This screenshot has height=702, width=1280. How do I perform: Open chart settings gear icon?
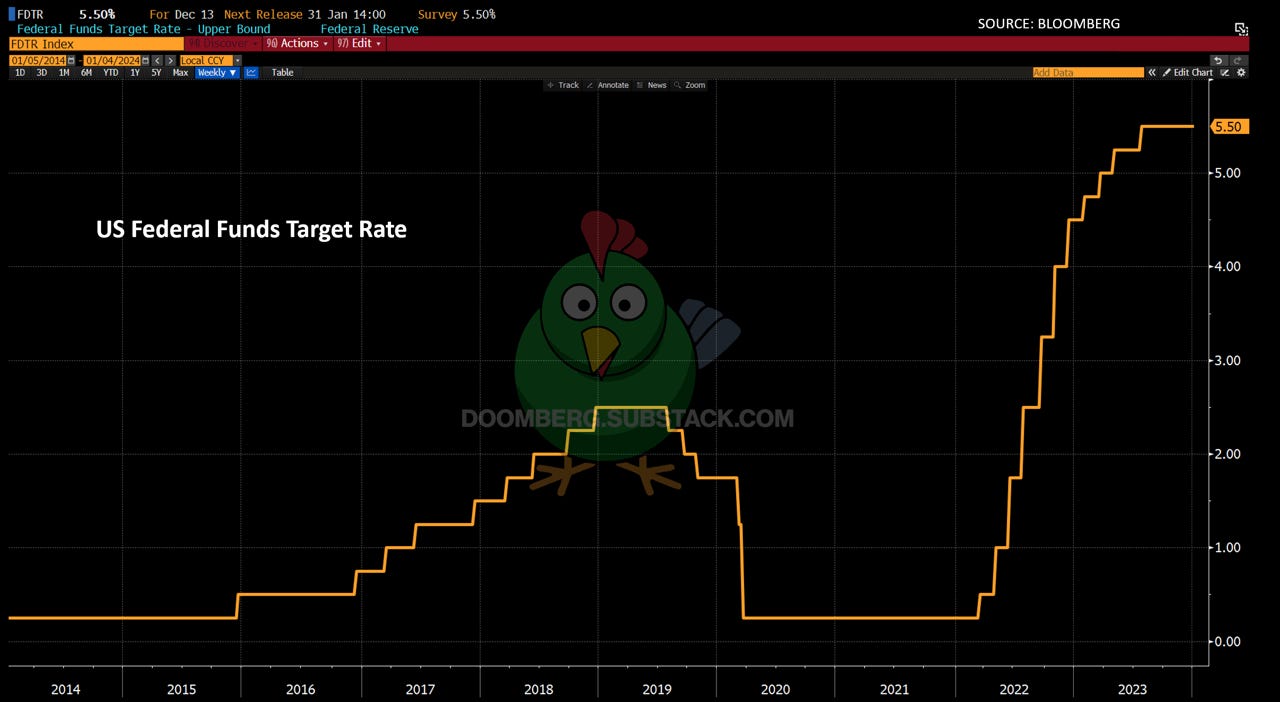(x=1241, y=73)
